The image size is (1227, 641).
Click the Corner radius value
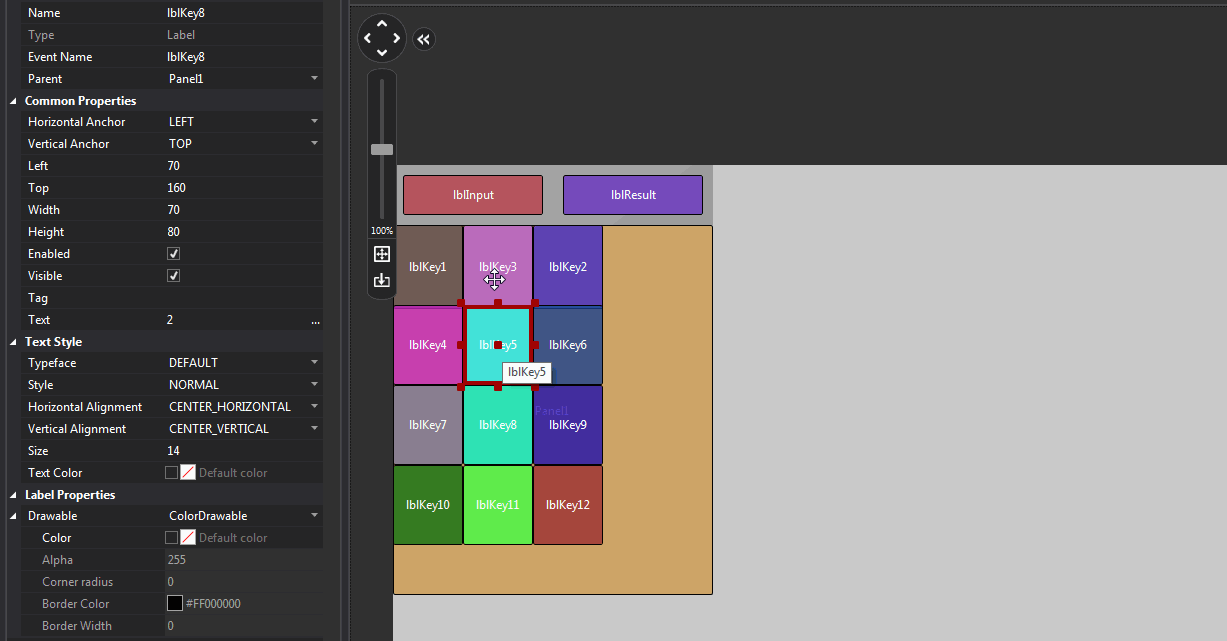coord(243,582)
